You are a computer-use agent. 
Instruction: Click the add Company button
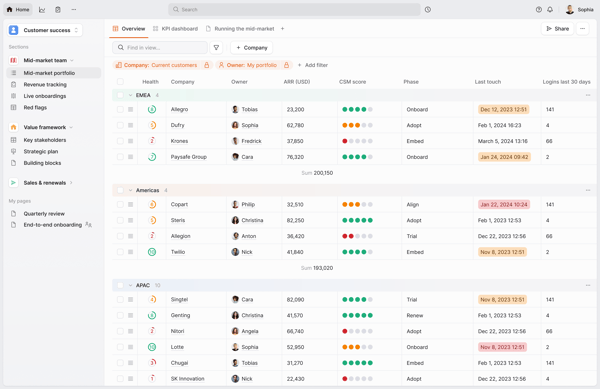click(x=251, y=47)
